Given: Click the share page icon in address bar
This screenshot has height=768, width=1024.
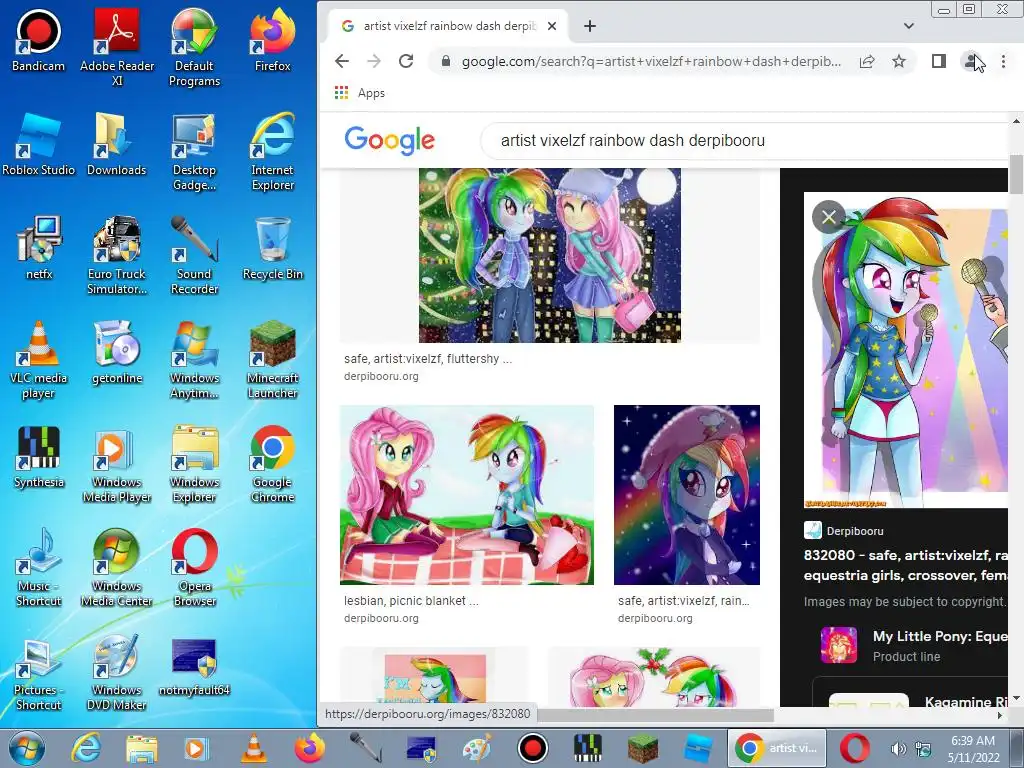Looking at the screenshot, I should 867,61.
